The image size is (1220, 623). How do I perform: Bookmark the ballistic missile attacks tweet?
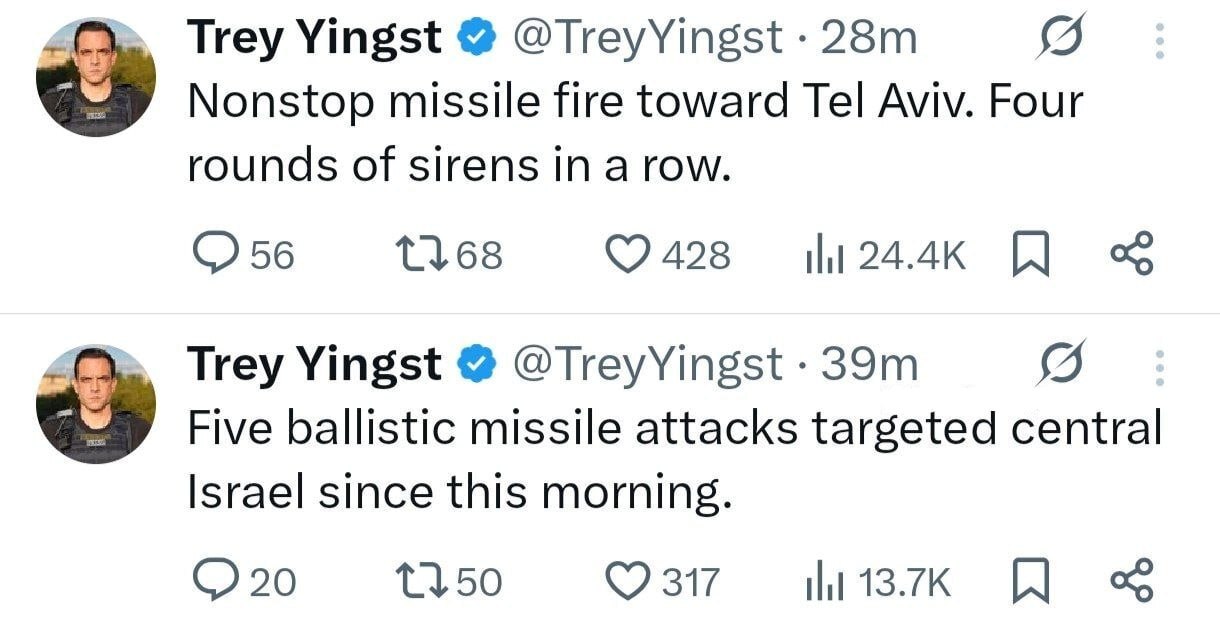click(x=1028, y=581)
